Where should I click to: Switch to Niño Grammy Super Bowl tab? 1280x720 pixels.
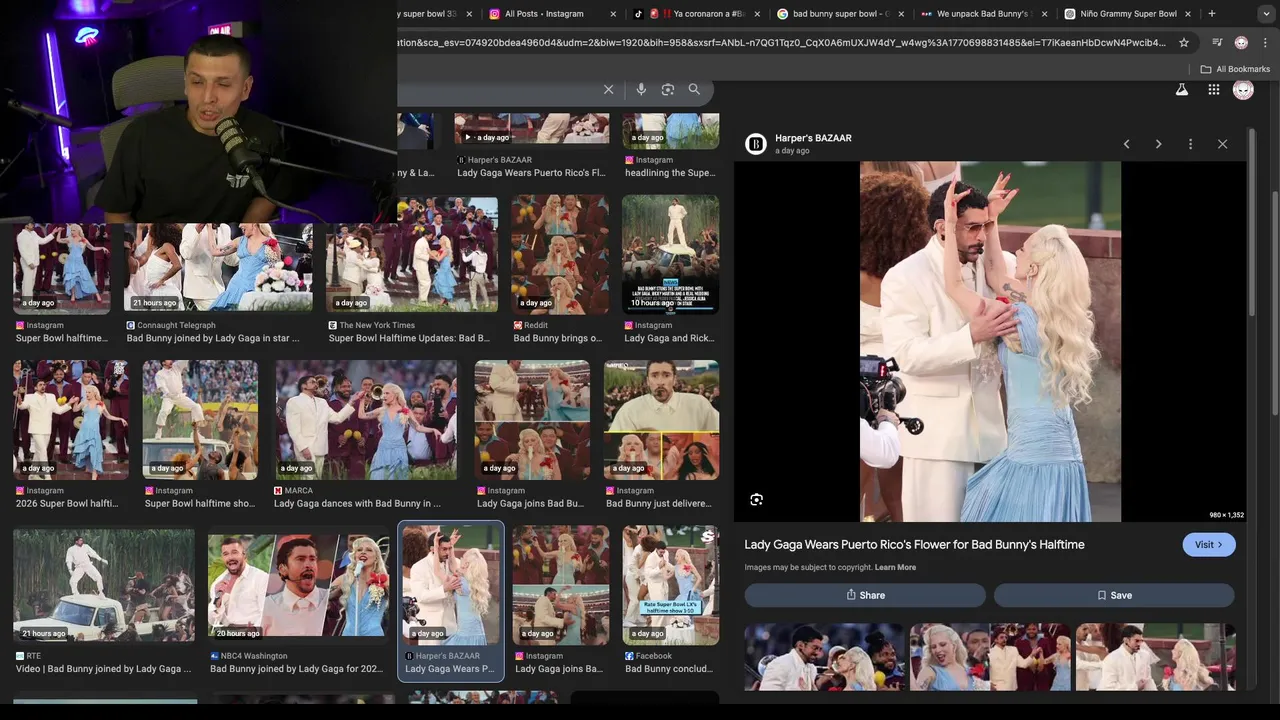click(x=1127, y=14)
